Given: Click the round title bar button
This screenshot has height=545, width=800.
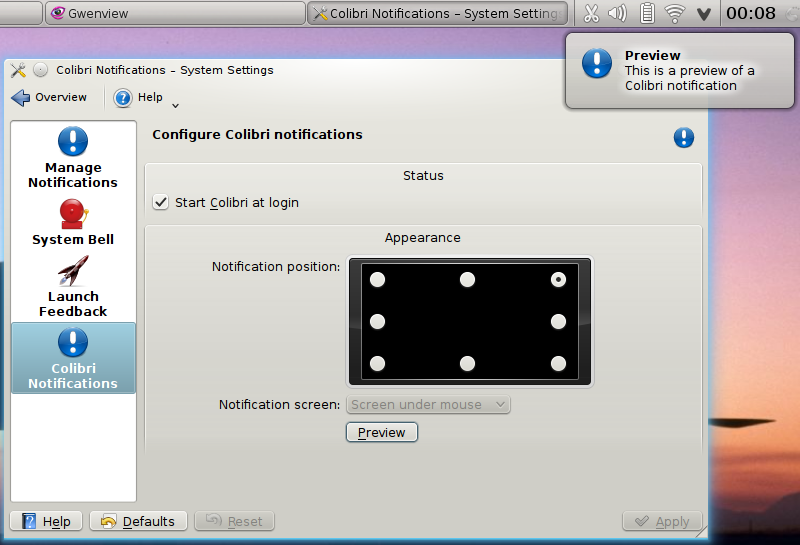Looking at the screenshot, I should 40,70.
